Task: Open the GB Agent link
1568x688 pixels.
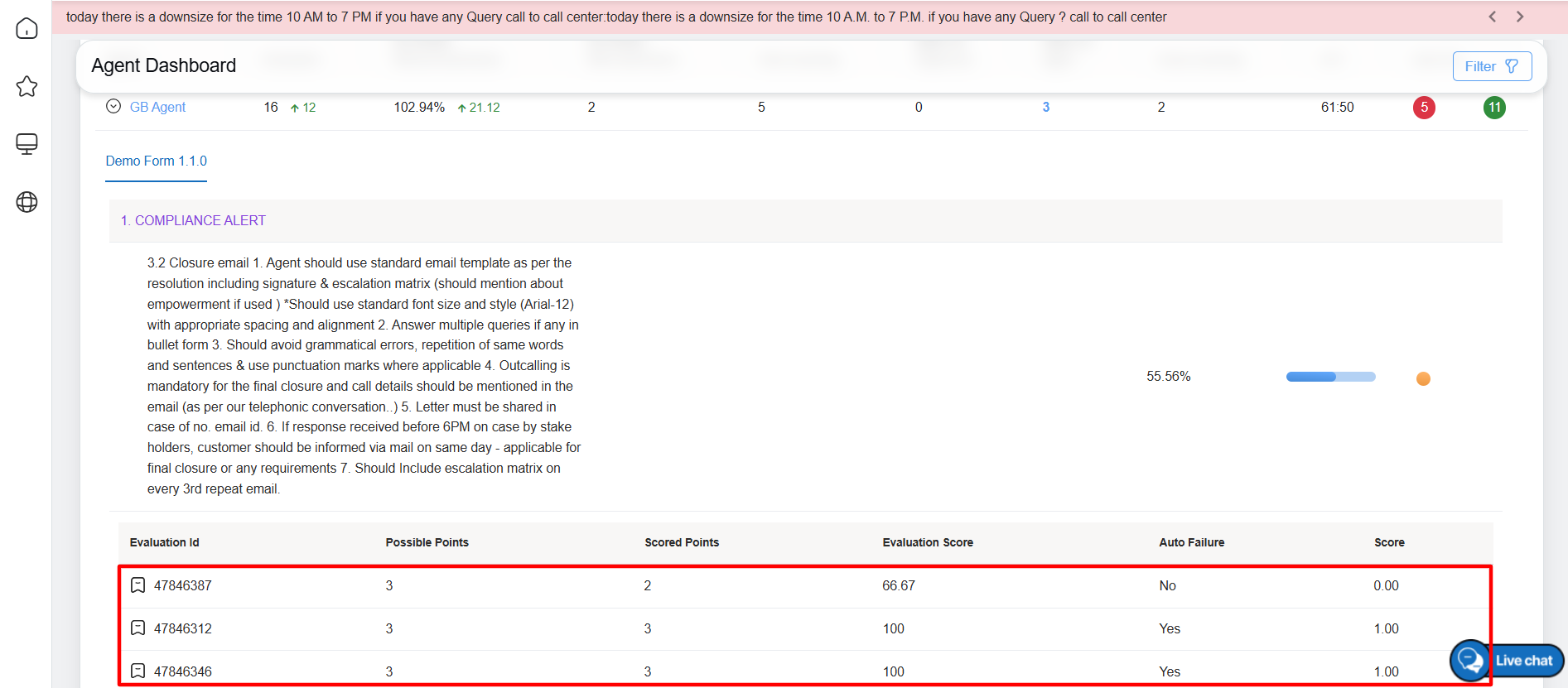Action: [157, 107]
